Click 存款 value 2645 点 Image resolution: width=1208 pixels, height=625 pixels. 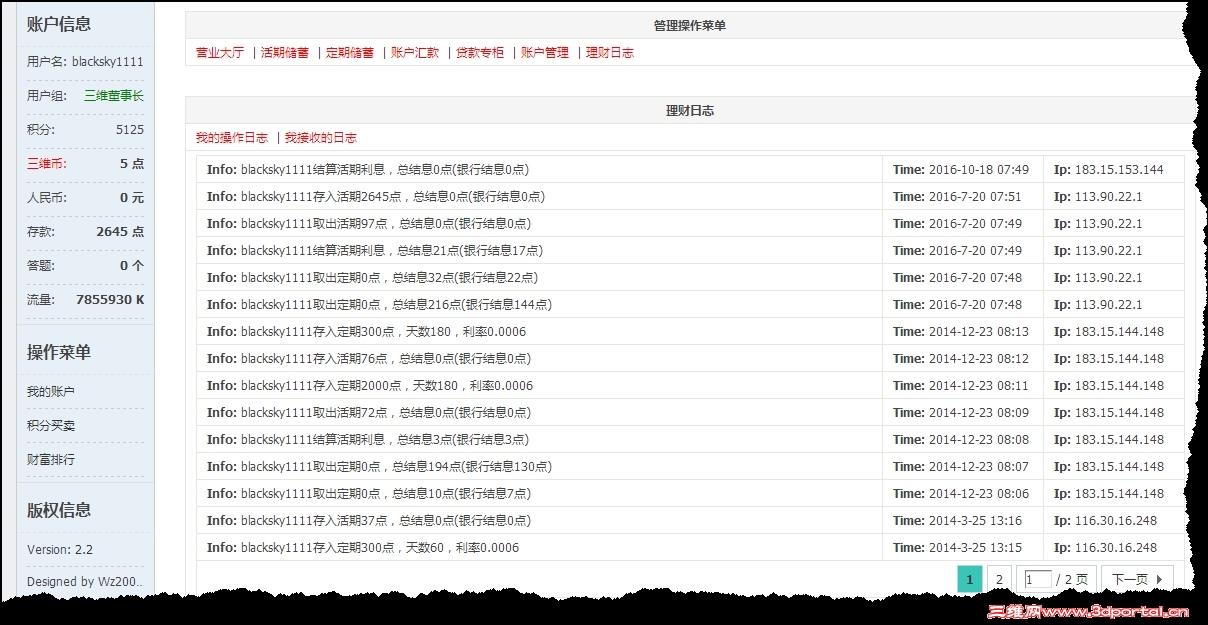point(120,232)
